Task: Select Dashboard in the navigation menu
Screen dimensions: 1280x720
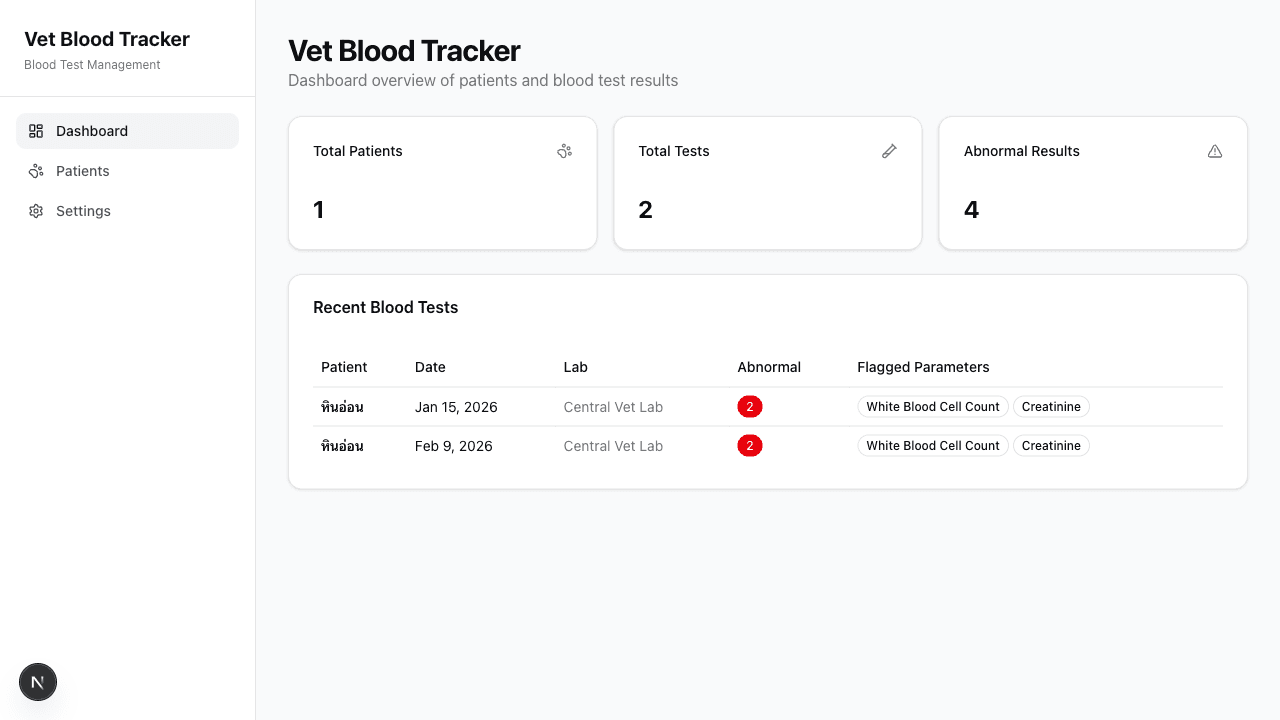Action: 92,130
